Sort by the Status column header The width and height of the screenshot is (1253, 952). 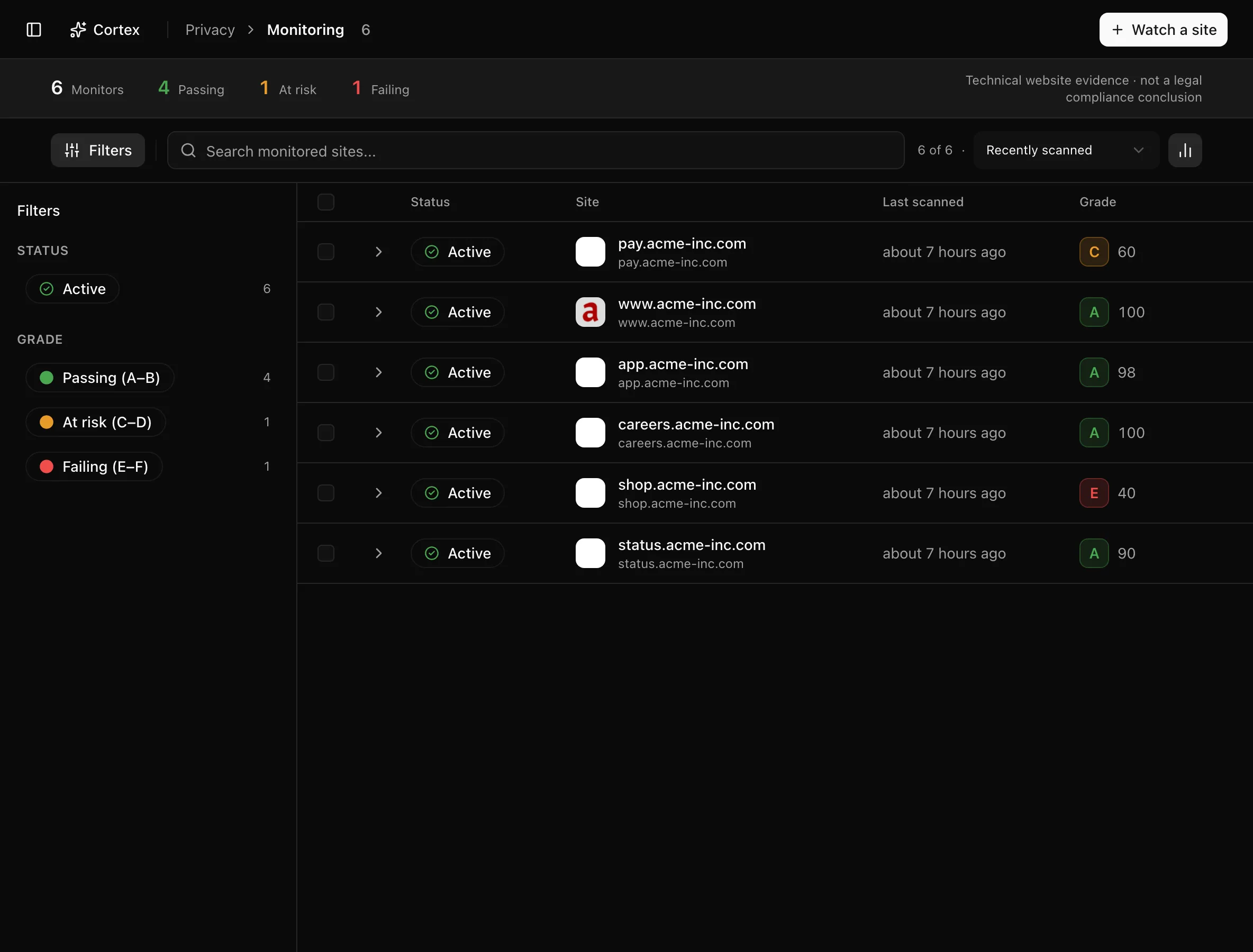430,202
